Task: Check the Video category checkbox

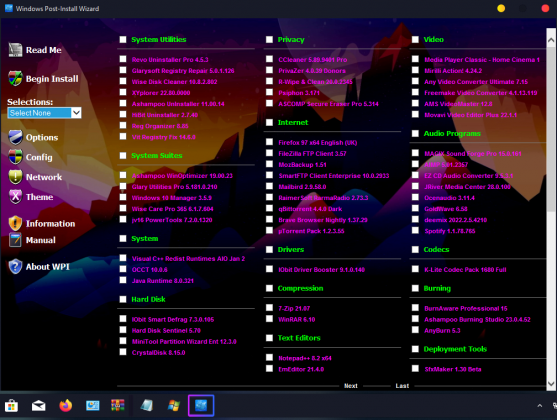Action: [415, 39]
